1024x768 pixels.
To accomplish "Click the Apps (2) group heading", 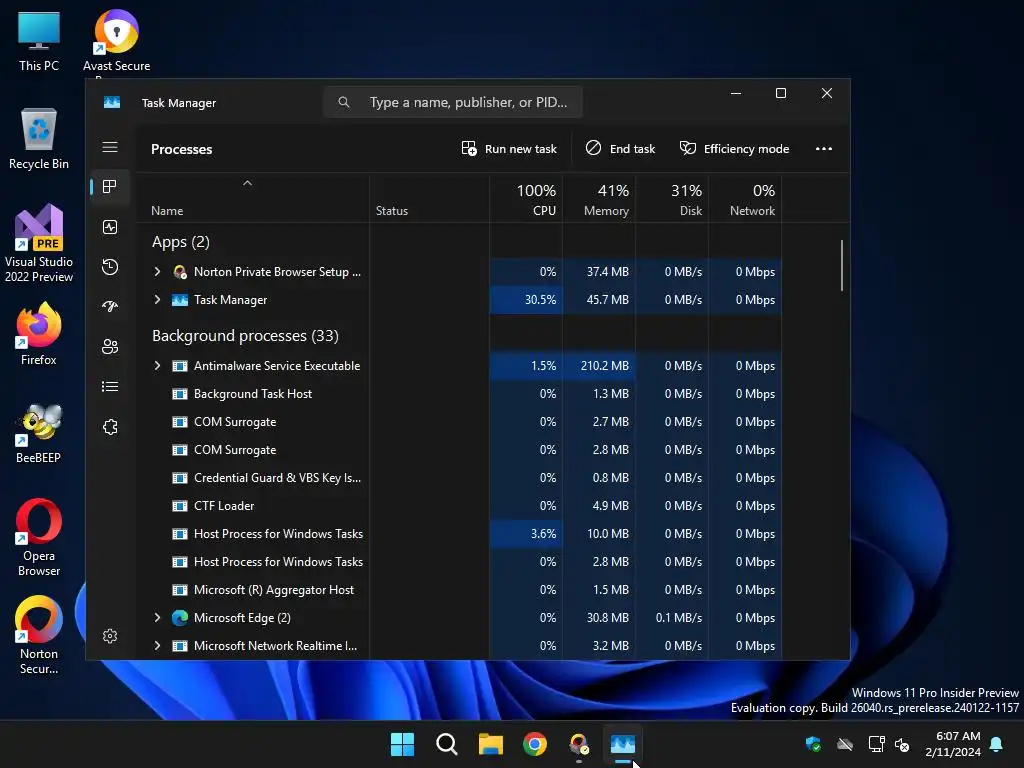I will pyautogui.click(x=181, y=242).
